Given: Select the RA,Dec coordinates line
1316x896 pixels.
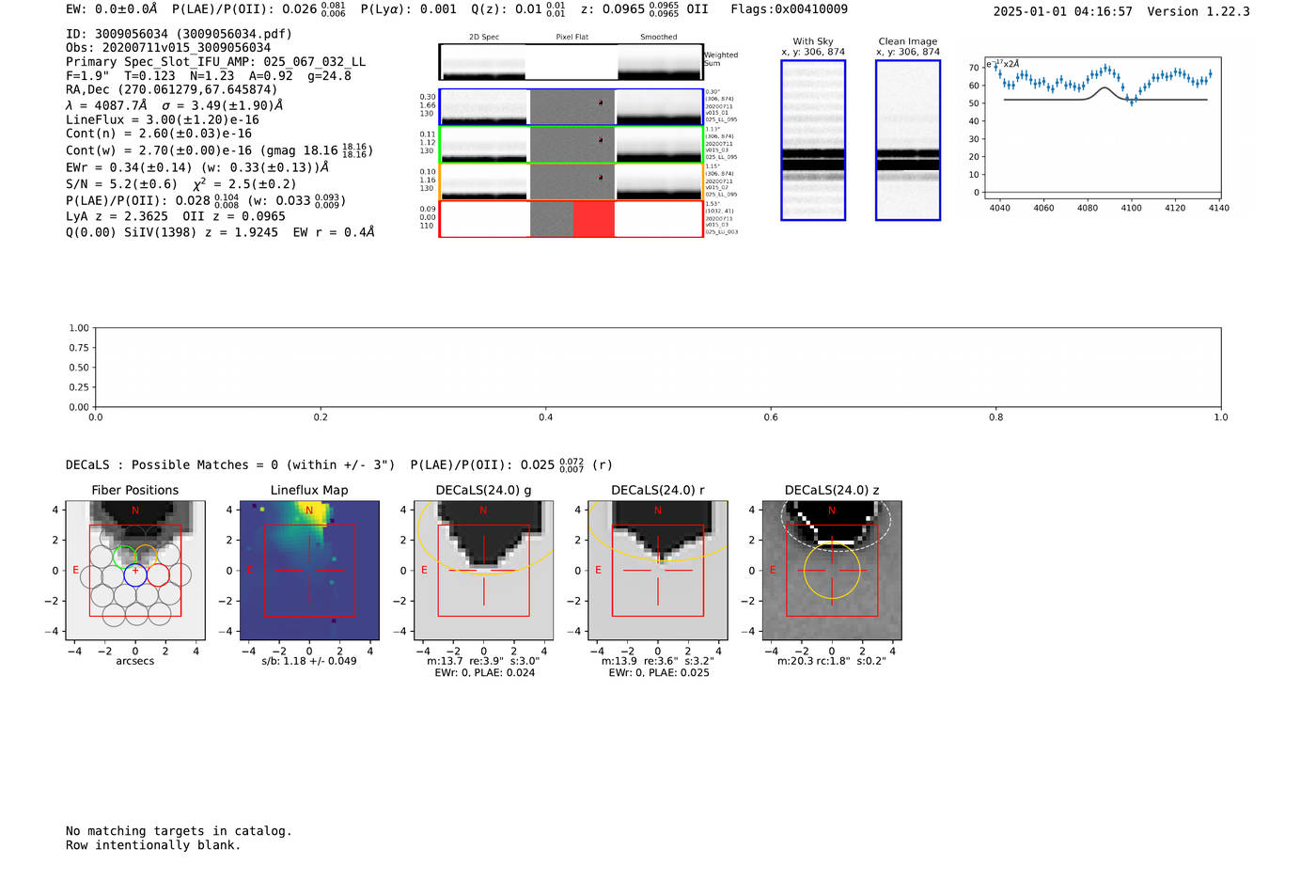Looking at the screenshot, I should click(171, 90).
